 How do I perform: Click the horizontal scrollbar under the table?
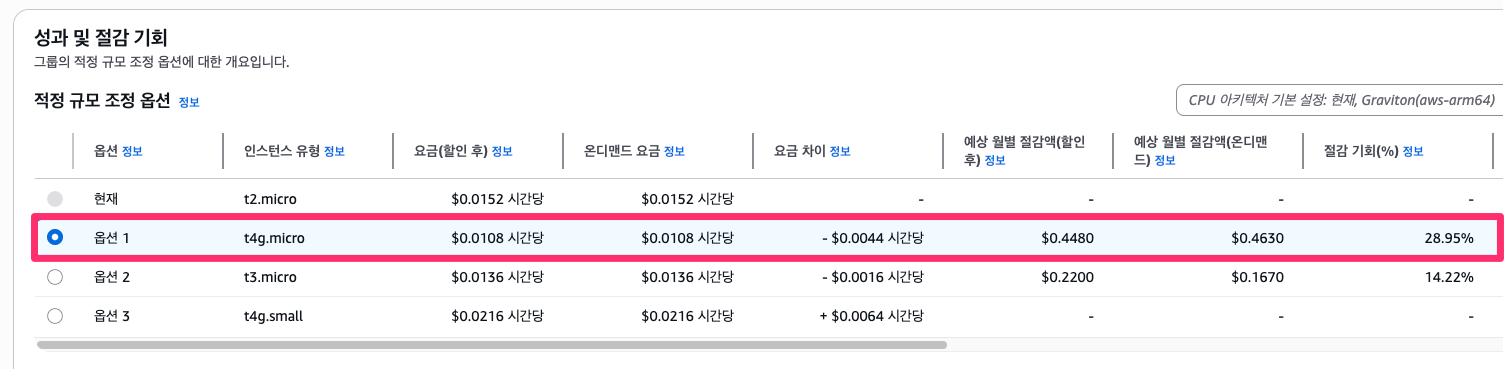(x=491, y=345)
